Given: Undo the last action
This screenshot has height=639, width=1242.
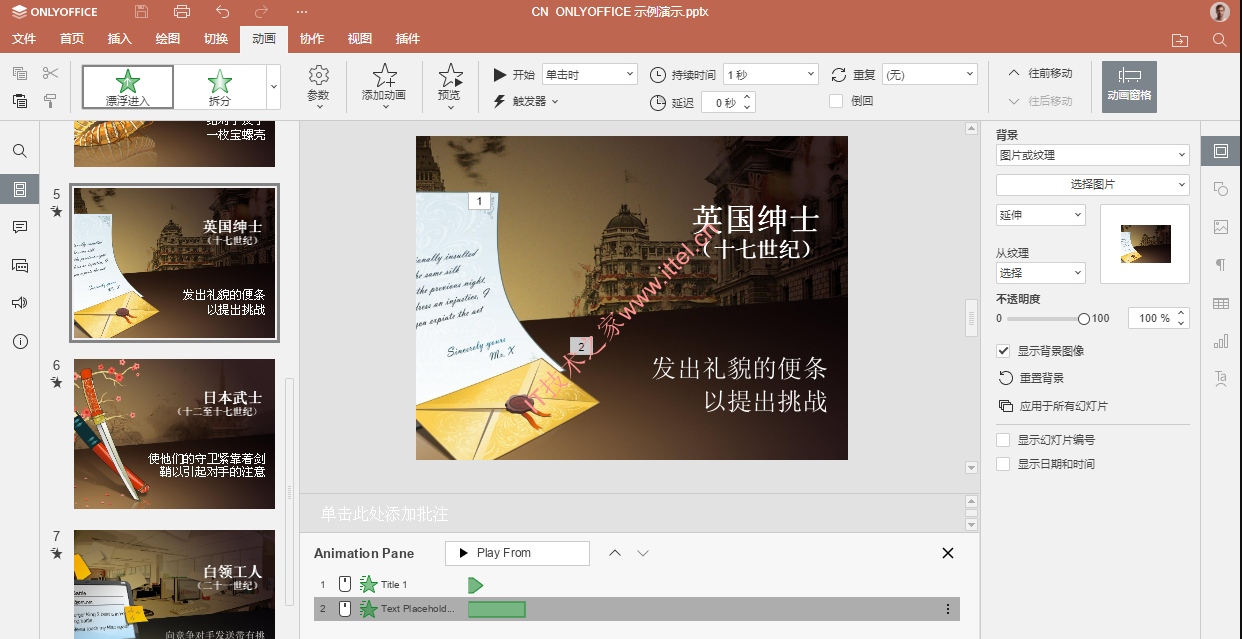Looking at the screenshot, I should pos(222,12).
